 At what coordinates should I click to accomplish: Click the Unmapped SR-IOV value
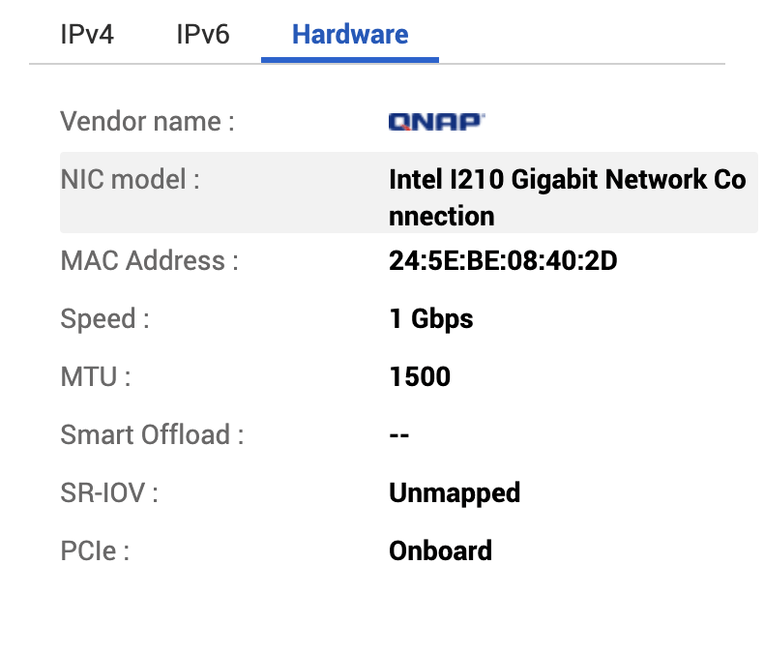point(455,494)
